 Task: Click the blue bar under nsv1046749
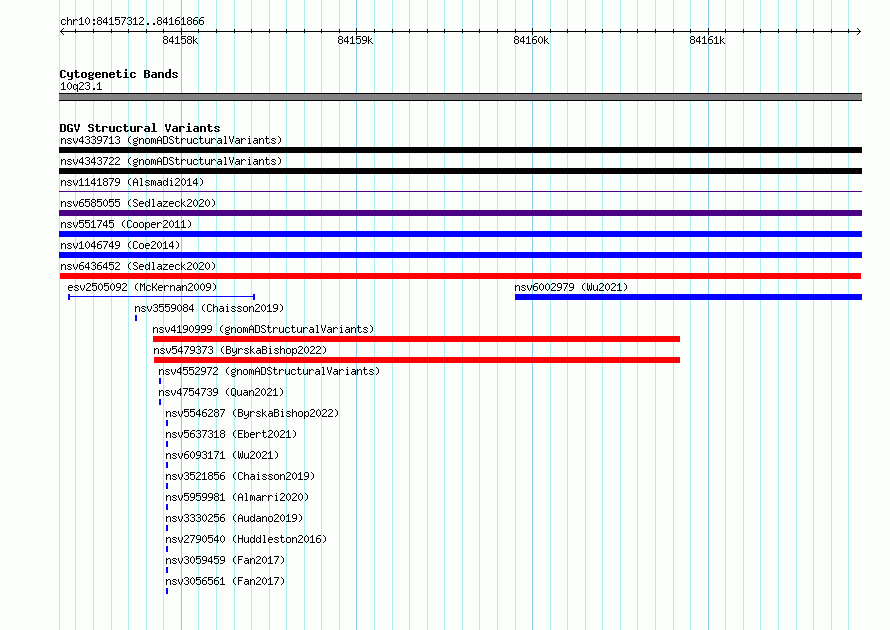(x=460, y=255)
